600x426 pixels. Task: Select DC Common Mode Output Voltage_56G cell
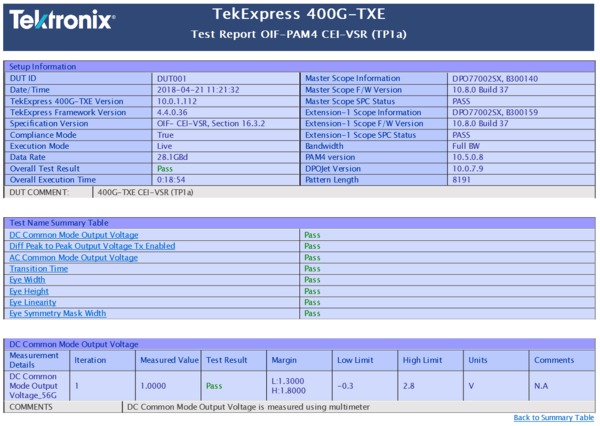[37, 386]
